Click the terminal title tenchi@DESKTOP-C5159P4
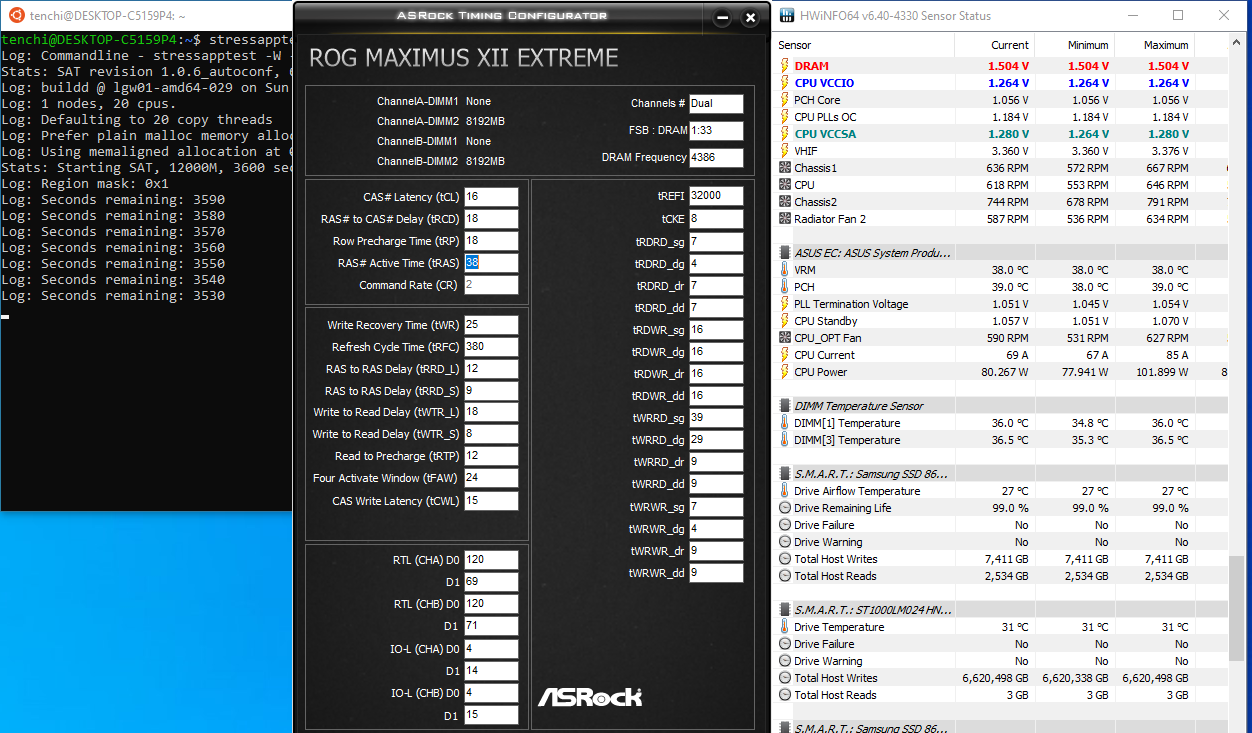The height and width of the screenshot is (733, 1252). click(x=109, y=16)
